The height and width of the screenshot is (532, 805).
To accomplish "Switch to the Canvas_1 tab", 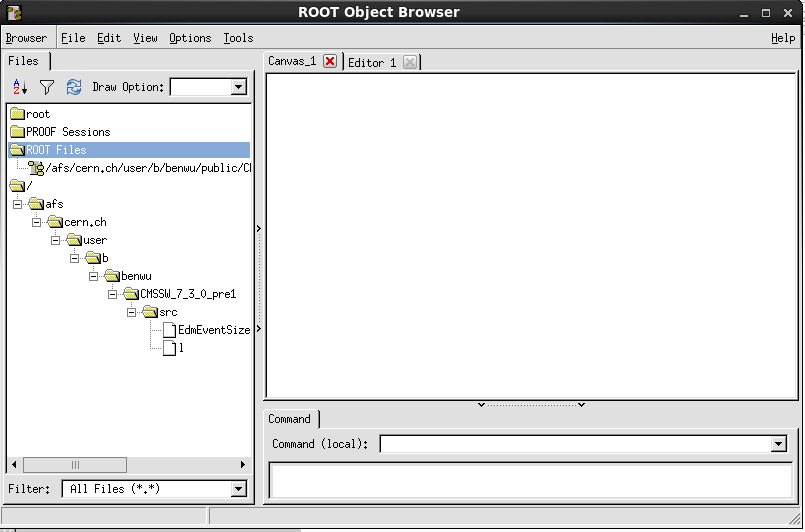I will 292,62.
